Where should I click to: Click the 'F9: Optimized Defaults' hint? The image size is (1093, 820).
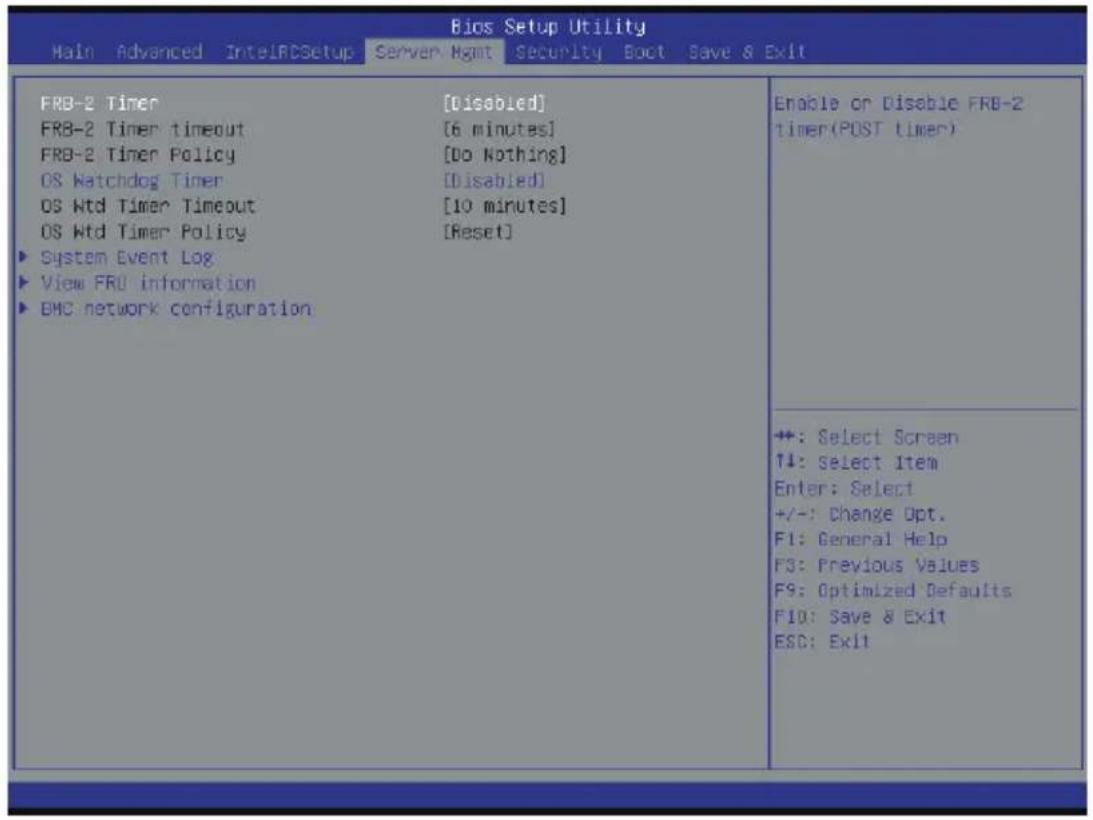[893, 591]
